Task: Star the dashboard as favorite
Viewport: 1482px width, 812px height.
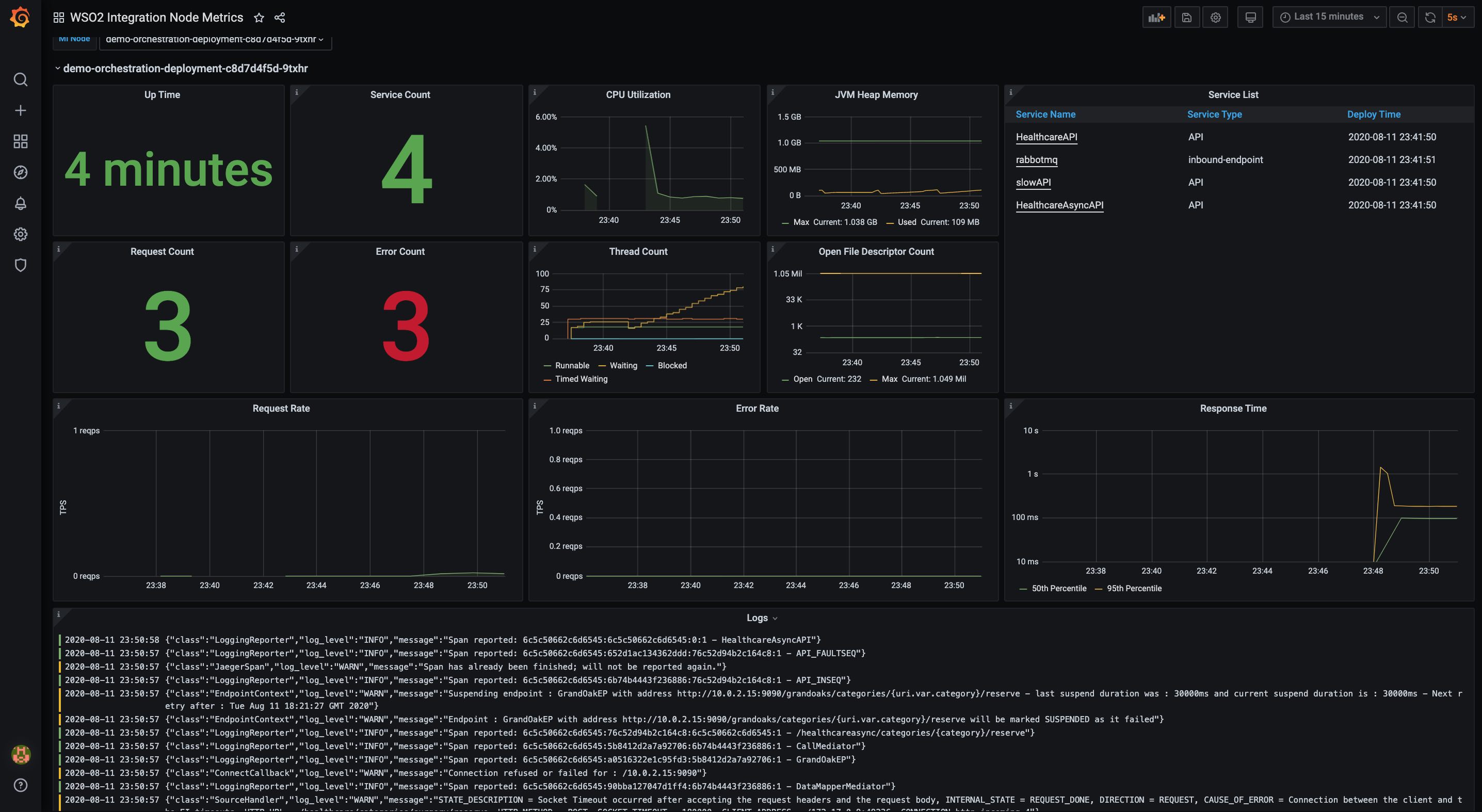Action: 259,17
